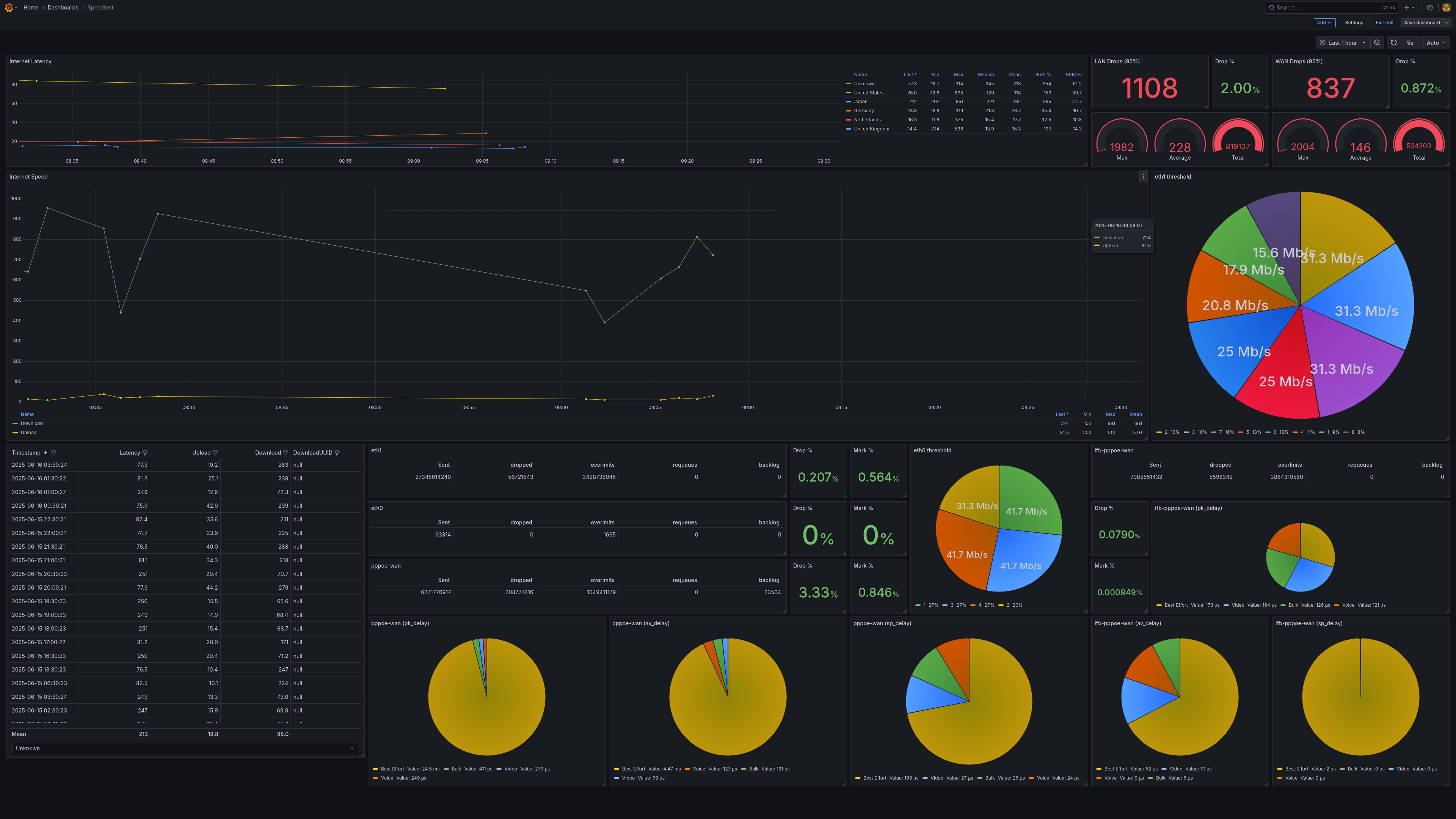Click the Timestamp column filter icon

(x=54, y=453)
